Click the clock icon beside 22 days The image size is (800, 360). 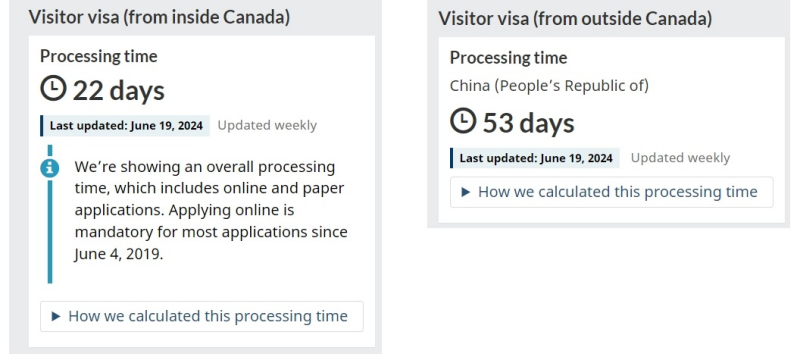click(53, 89)
